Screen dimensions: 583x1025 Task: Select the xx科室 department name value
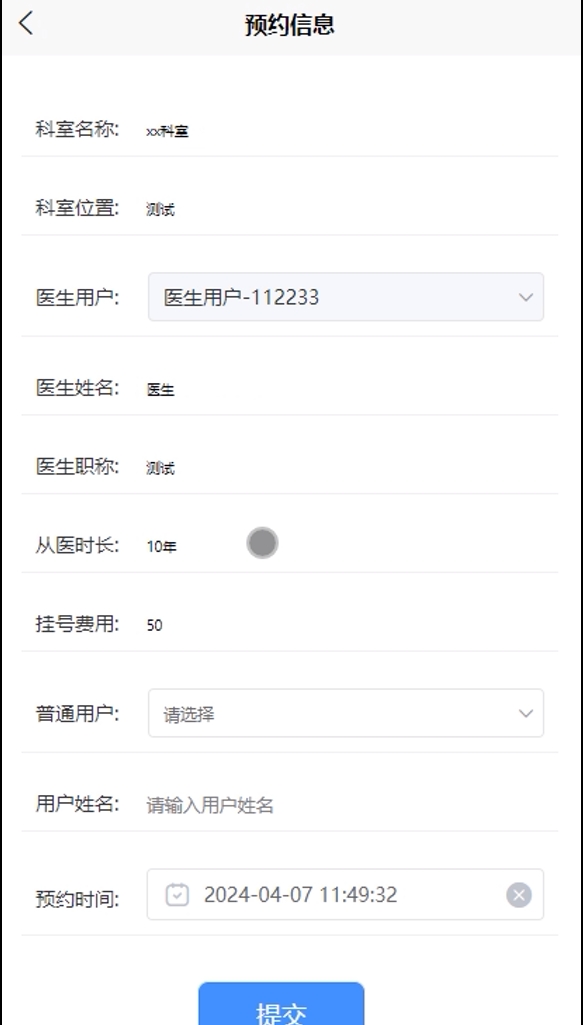point(167,131)
